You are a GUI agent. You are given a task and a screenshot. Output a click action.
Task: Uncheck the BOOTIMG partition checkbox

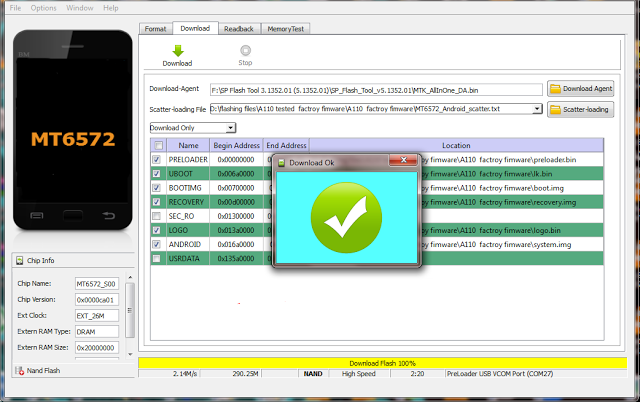[x=156, y=188]
